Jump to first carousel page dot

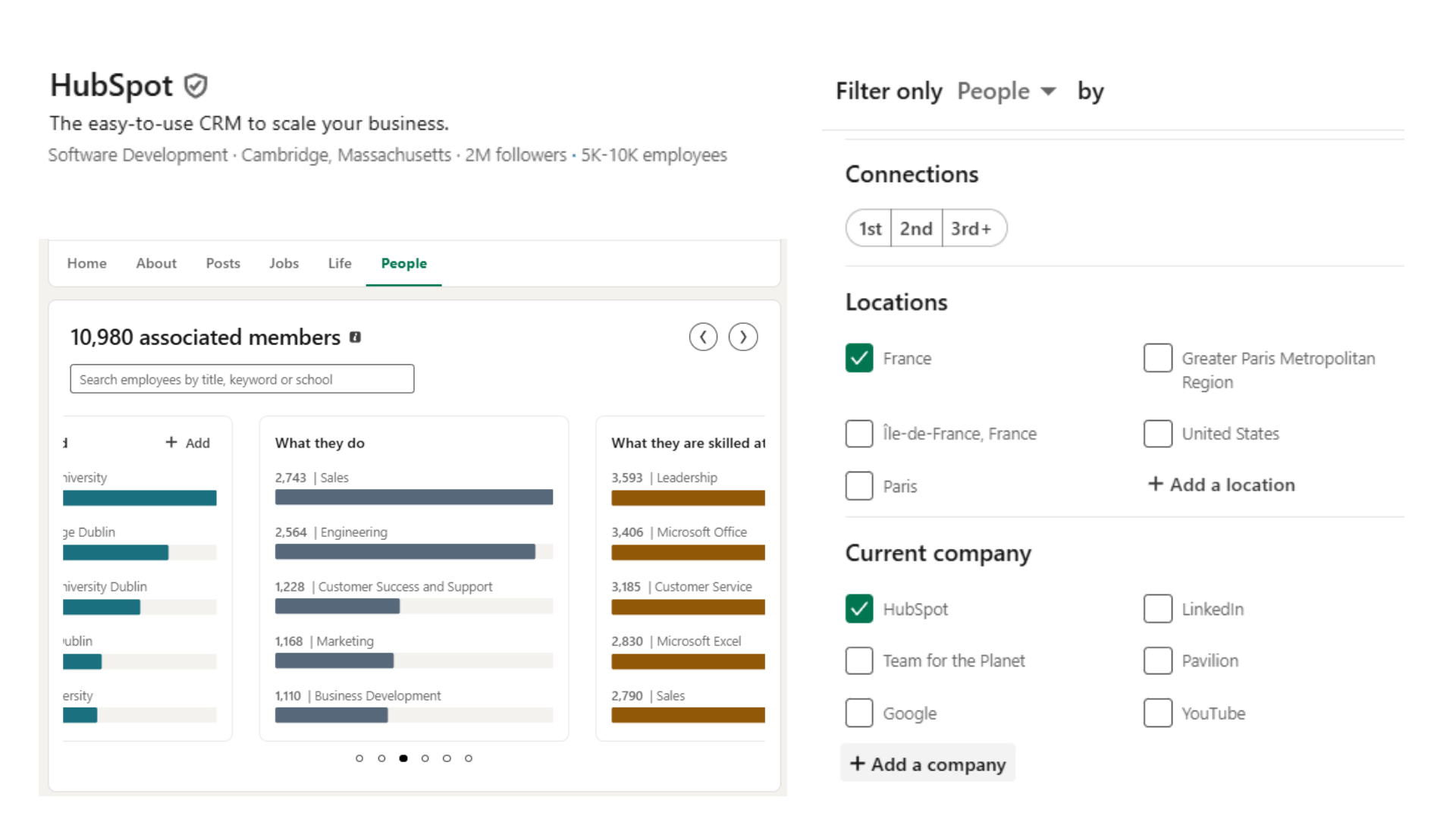pos(359,758)
